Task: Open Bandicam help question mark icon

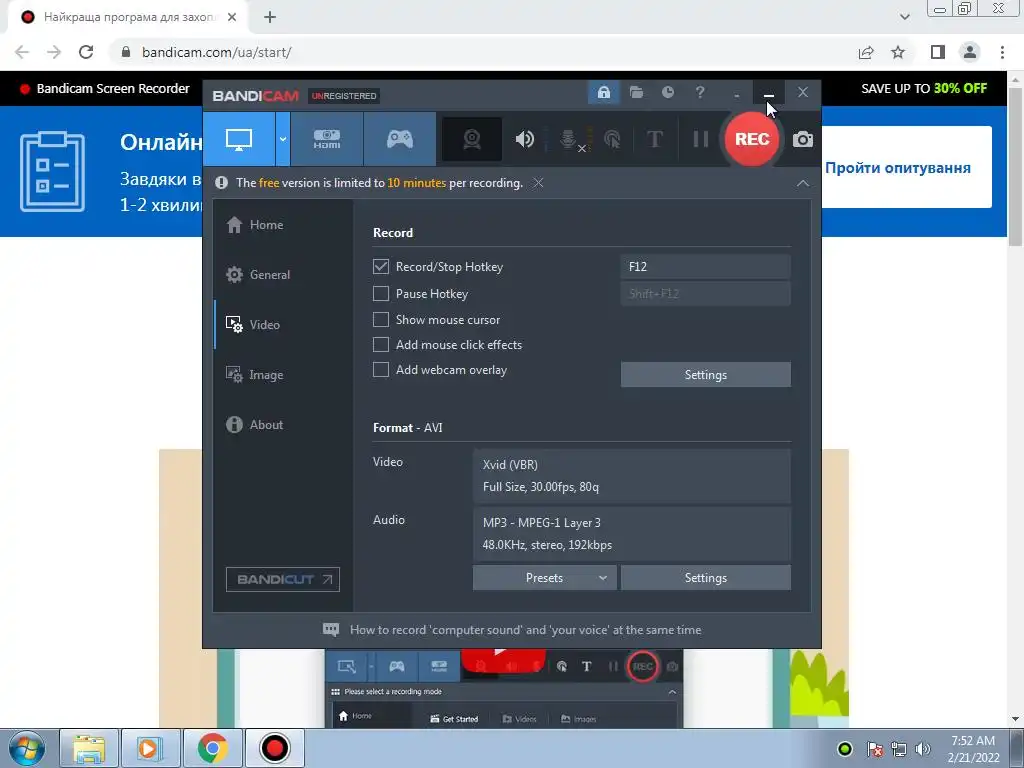Action: click(x=699, y=93)
